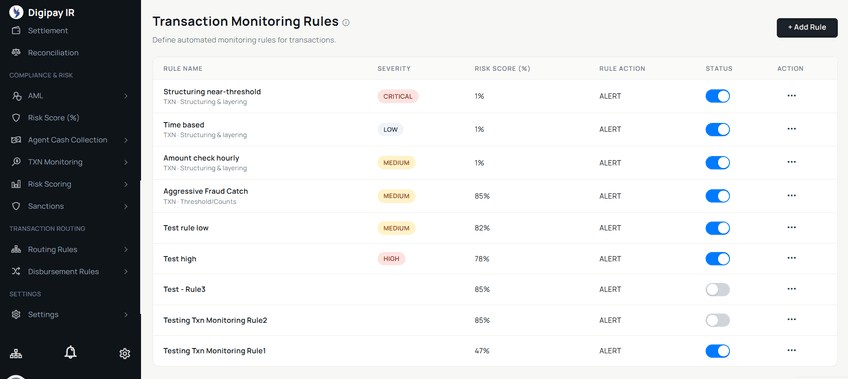Open actions menu for Testing Txn Monitoring Rule1
The width and height of the screenshot is (848, 379).
click(x=792, y=350)
